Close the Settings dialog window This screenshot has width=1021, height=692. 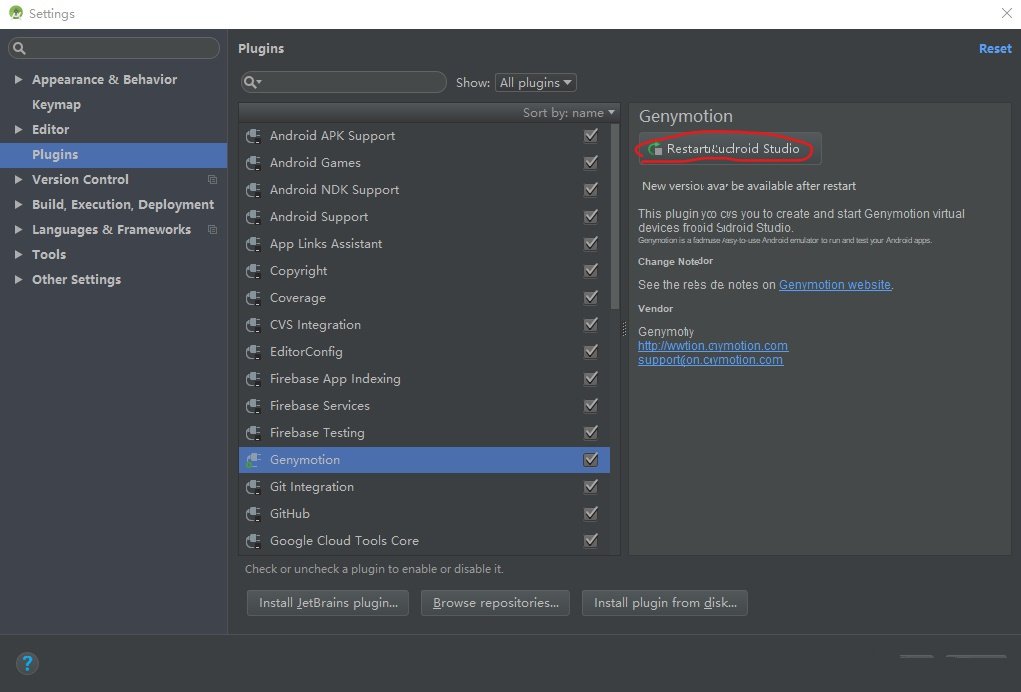pyautogui.click(x=1006, y=13)
